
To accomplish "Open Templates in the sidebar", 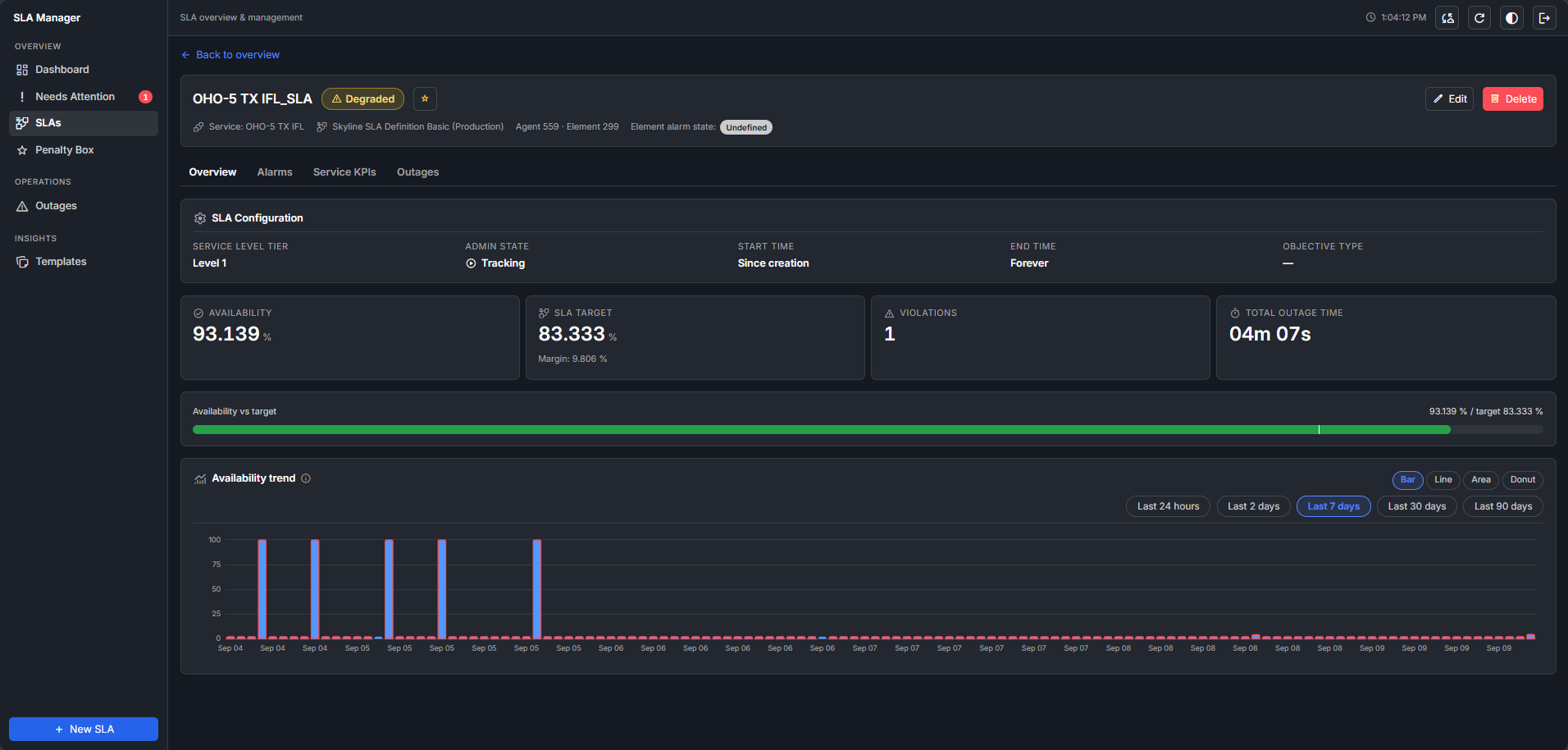I will click(83, 262).
